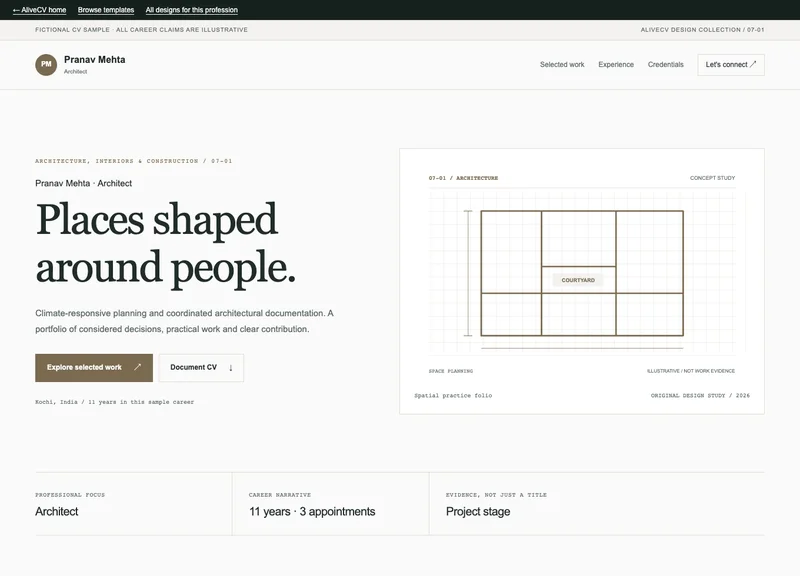Jump to Credentials section
This screenshot has height=576, width=800.
coord(665,65)
